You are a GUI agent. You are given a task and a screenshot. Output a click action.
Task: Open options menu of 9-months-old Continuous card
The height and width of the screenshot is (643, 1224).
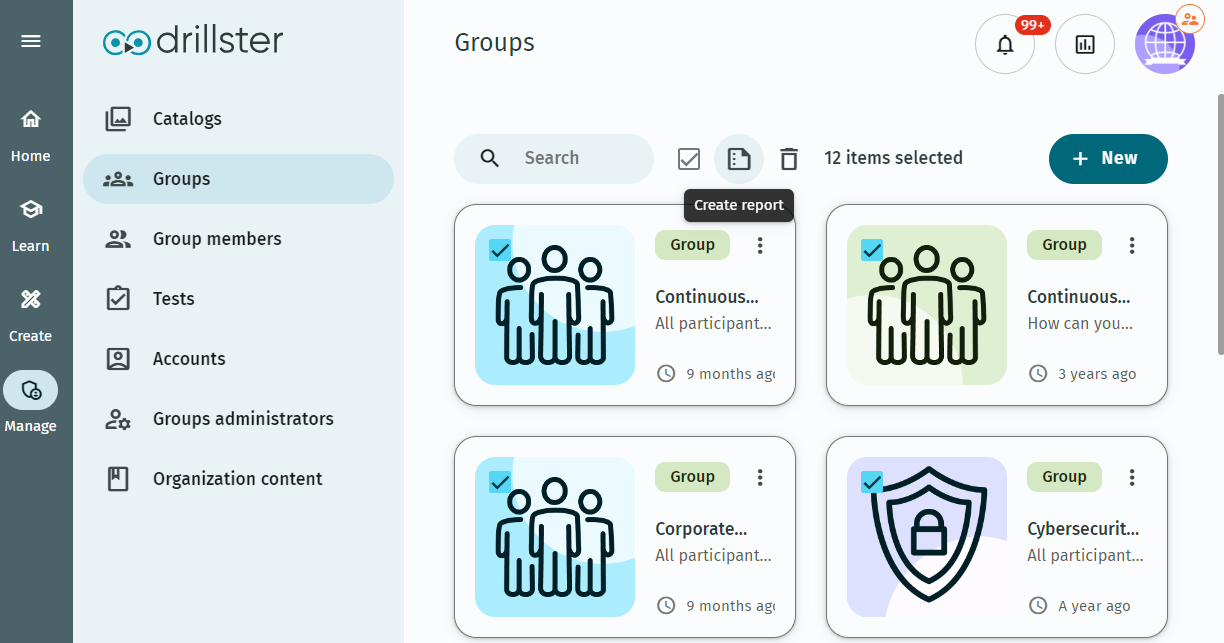760,245
